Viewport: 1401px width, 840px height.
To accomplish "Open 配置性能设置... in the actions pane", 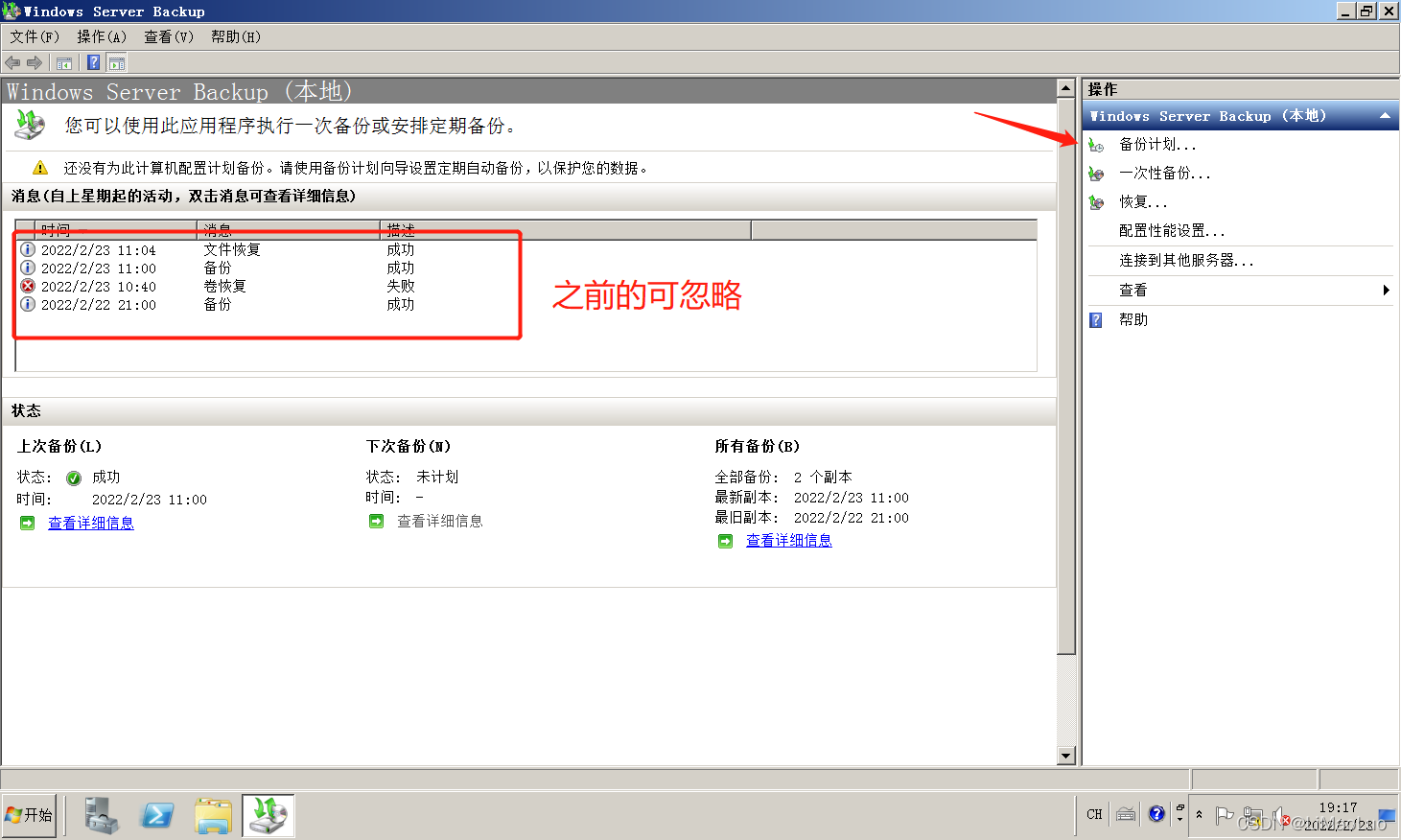I will [x=1172, y=231].
